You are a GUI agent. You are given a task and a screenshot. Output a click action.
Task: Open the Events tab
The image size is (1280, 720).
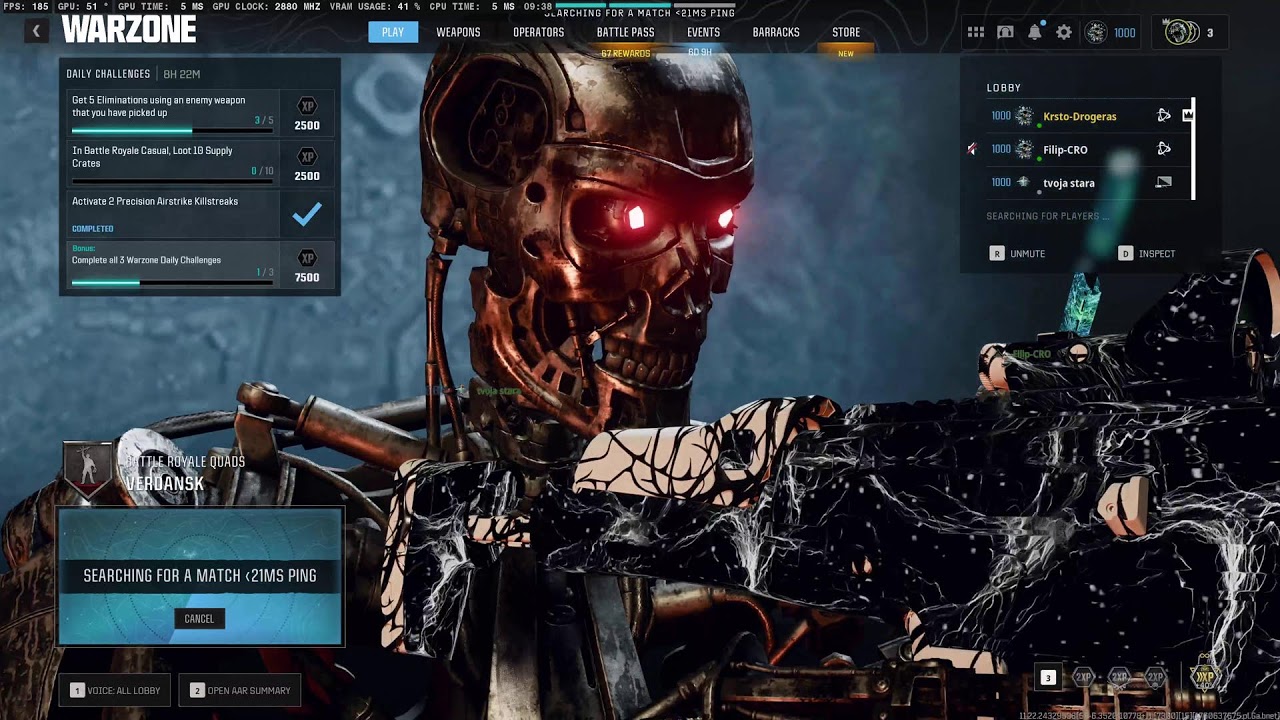(703, 32)
